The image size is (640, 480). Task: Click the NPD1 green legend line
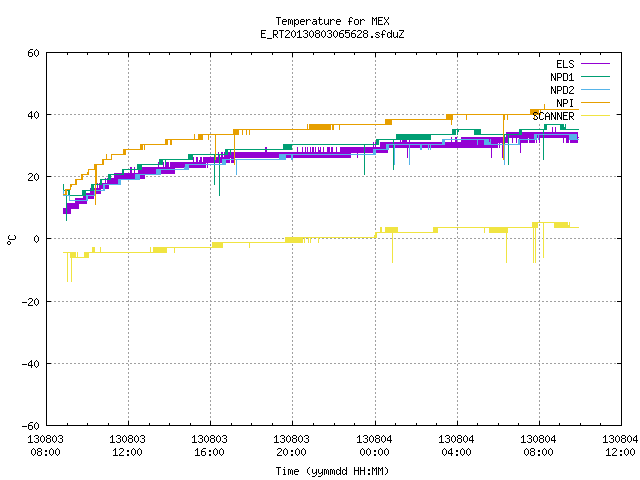pos(595,76)
